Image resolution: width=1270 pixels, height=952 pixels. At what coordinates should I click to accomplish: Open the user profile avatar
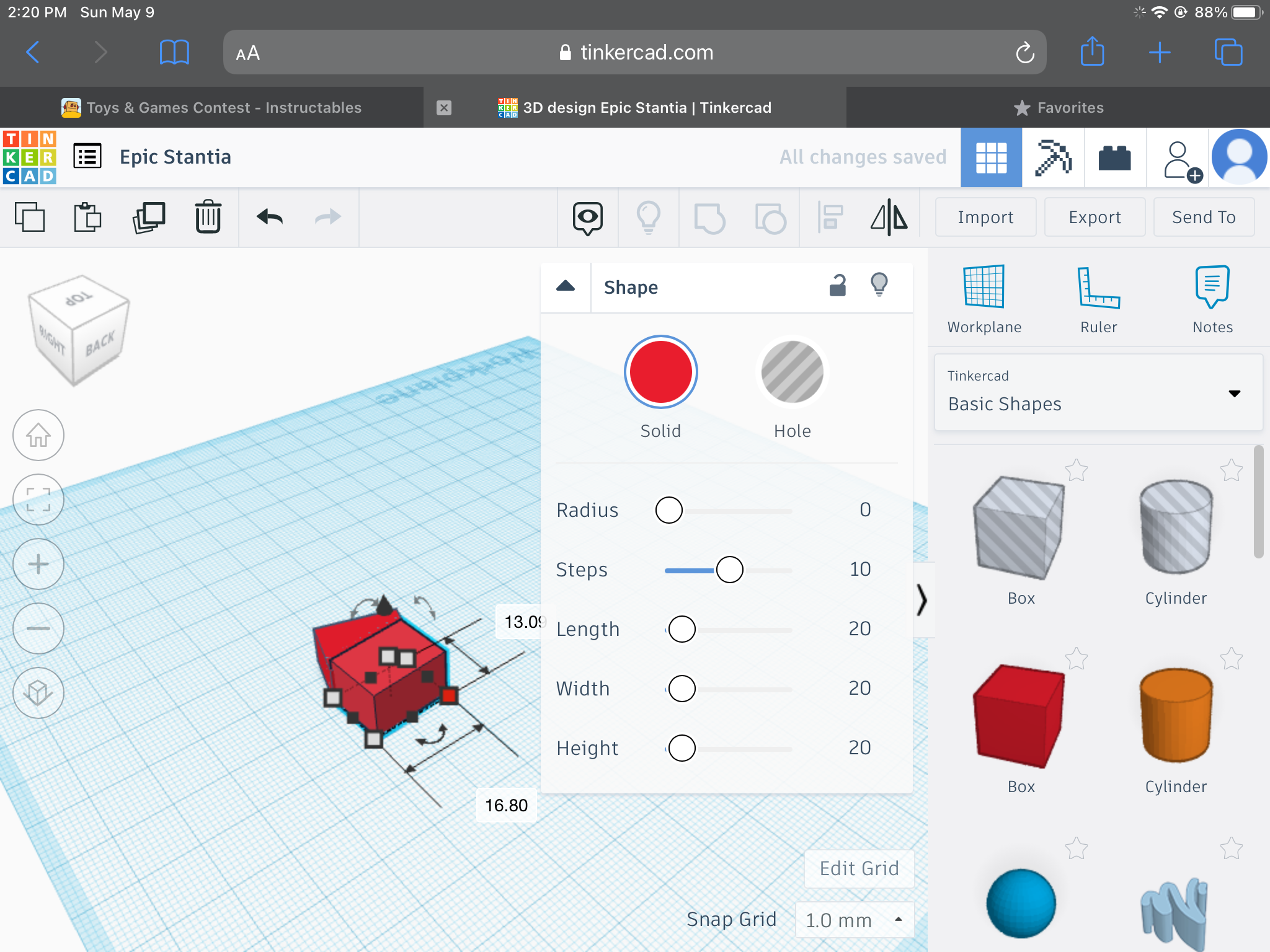1240,157
